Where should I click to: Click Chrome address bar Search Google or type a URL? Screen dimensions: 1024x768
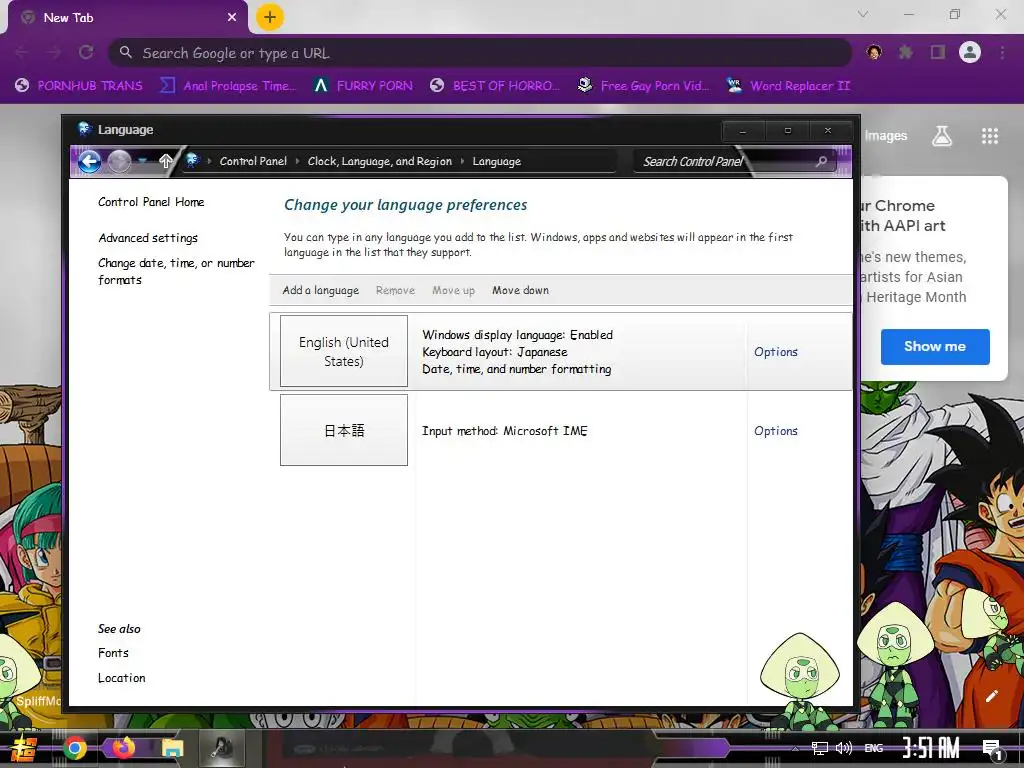(480, 53)
